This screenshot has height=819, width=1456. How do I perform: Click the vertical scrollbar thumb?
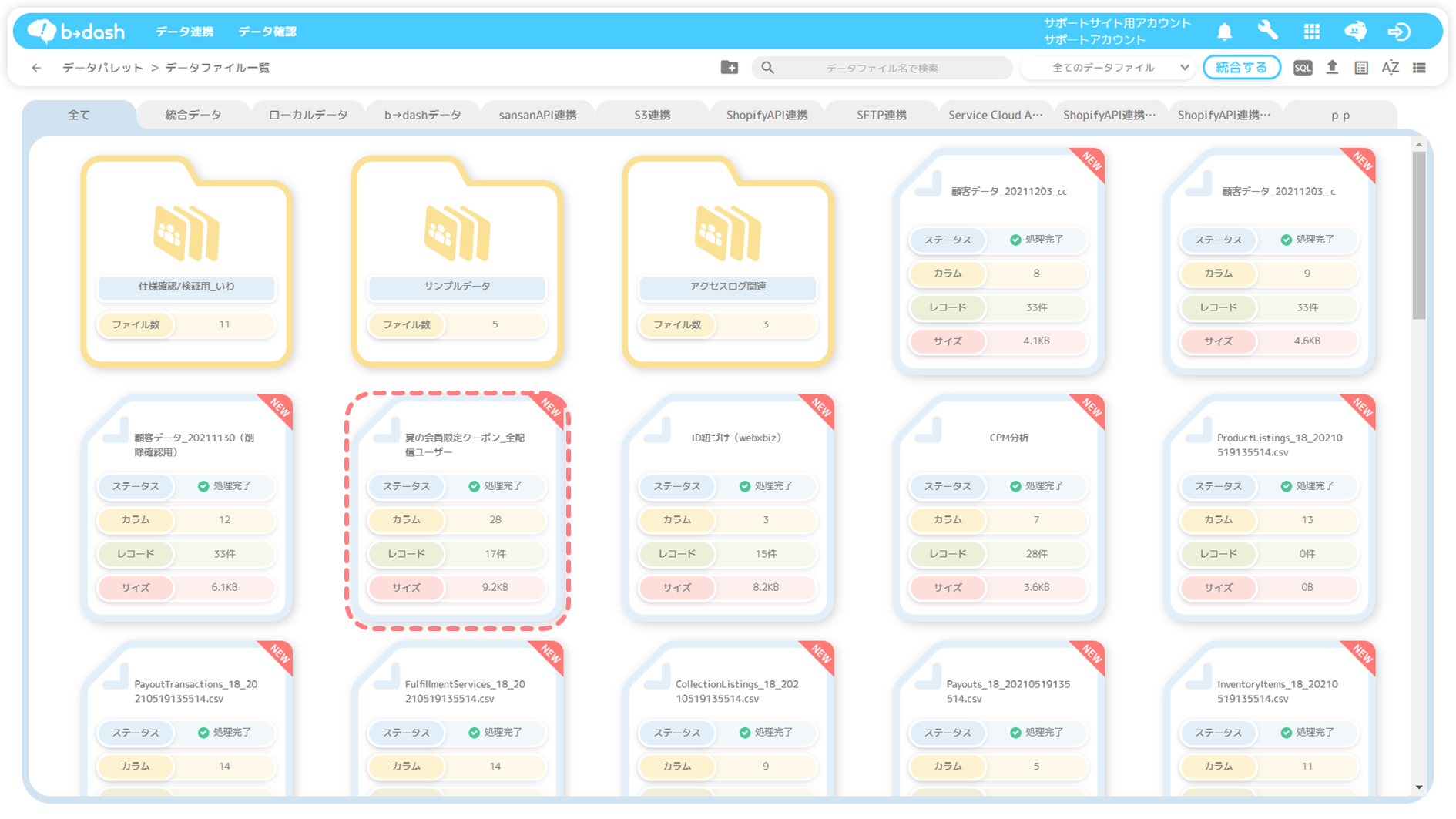(1419, 235)
